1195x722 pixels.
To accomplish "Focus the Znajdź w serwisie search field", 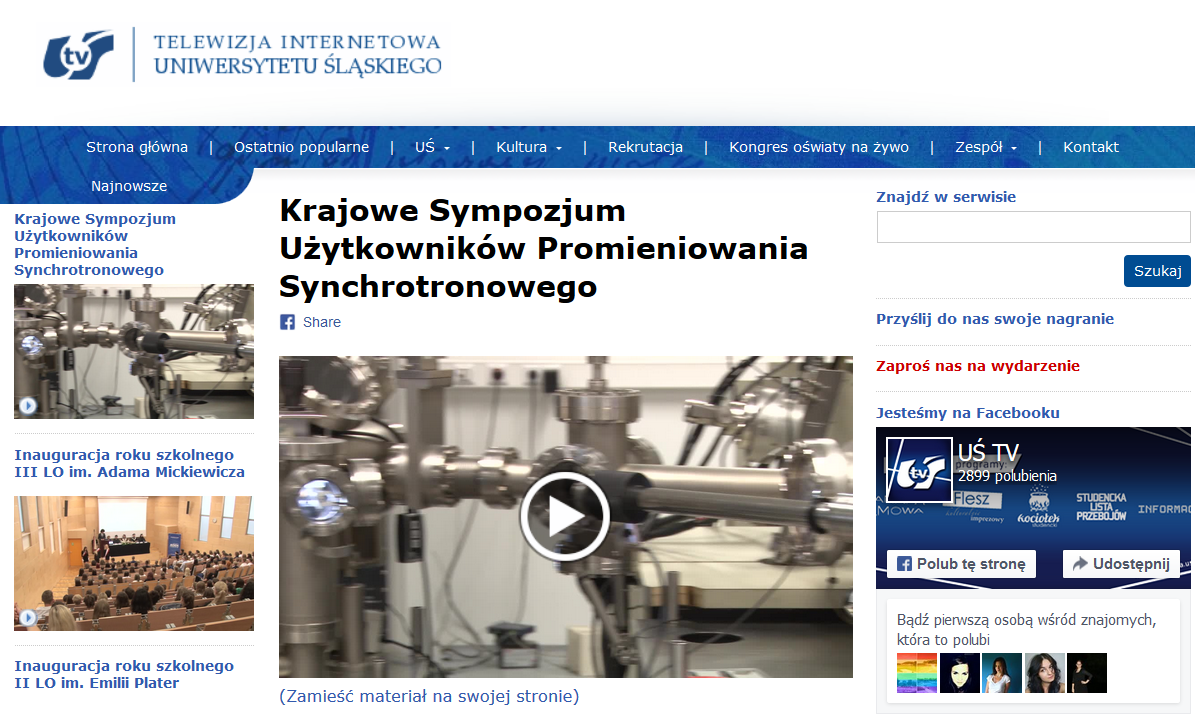I will tap(1033, 227).
